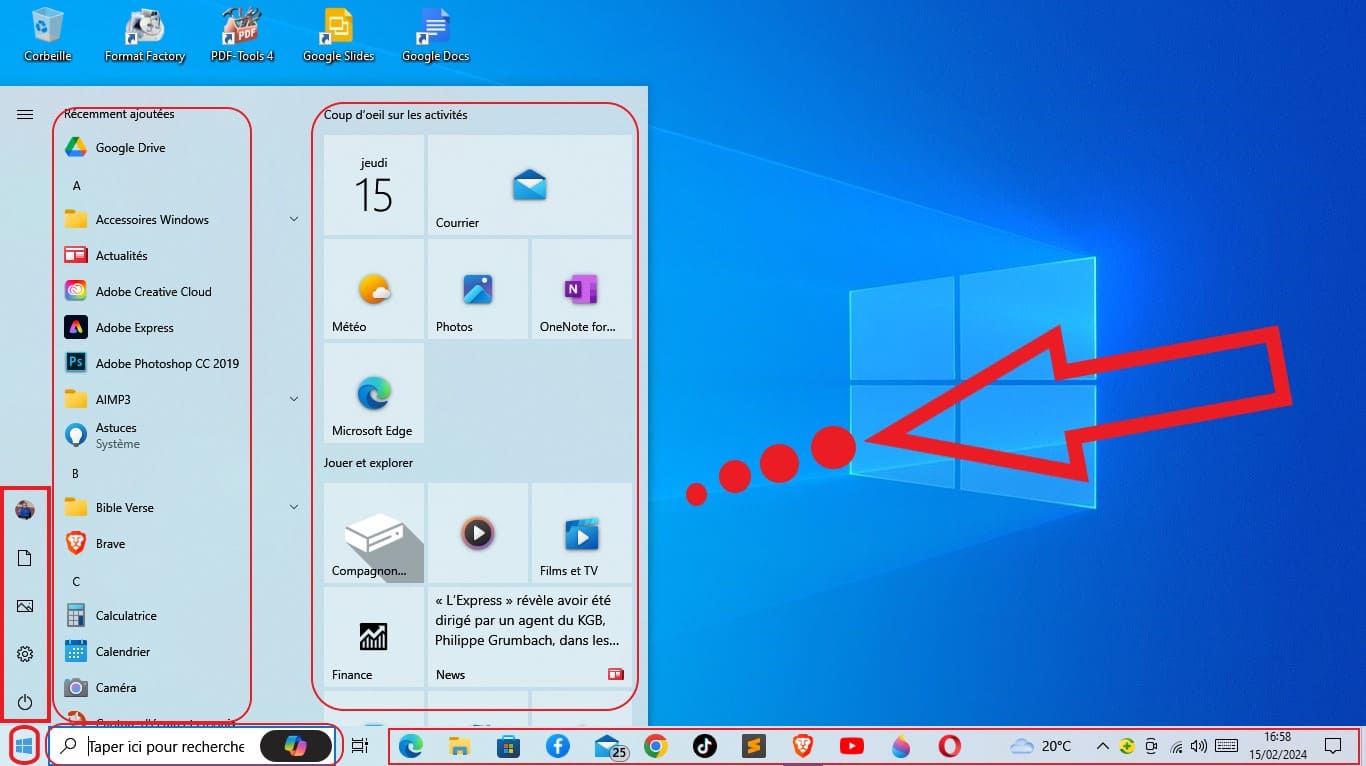Open the Météo tile
The width and height of the screenshot is (1366, 766).
(372, 289)
